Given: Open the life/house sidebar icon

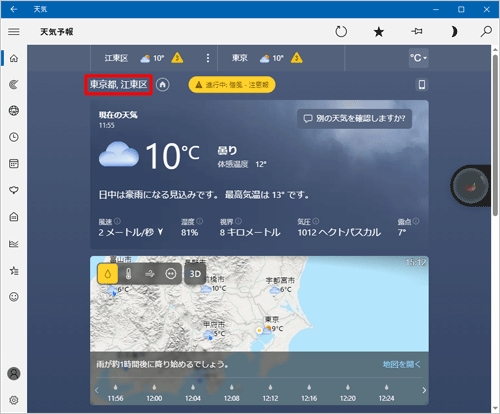Looking at the screenshot, I should pos(14,217).
